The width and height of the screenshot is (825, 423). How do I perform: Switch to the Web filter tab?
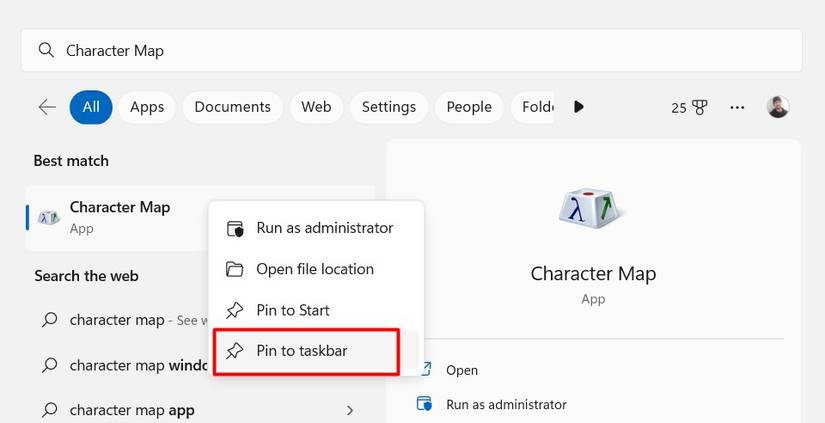tap(316, 107)
